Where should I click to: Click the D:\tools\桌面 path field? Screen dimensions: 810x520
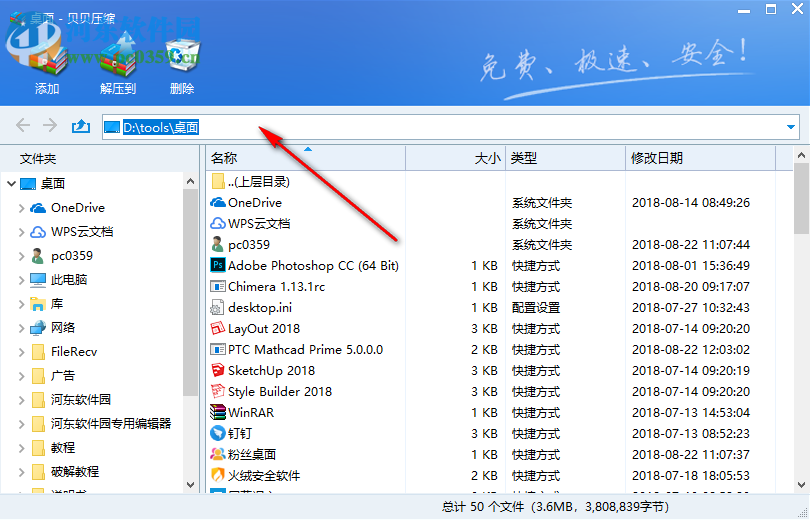click(450, 127)
